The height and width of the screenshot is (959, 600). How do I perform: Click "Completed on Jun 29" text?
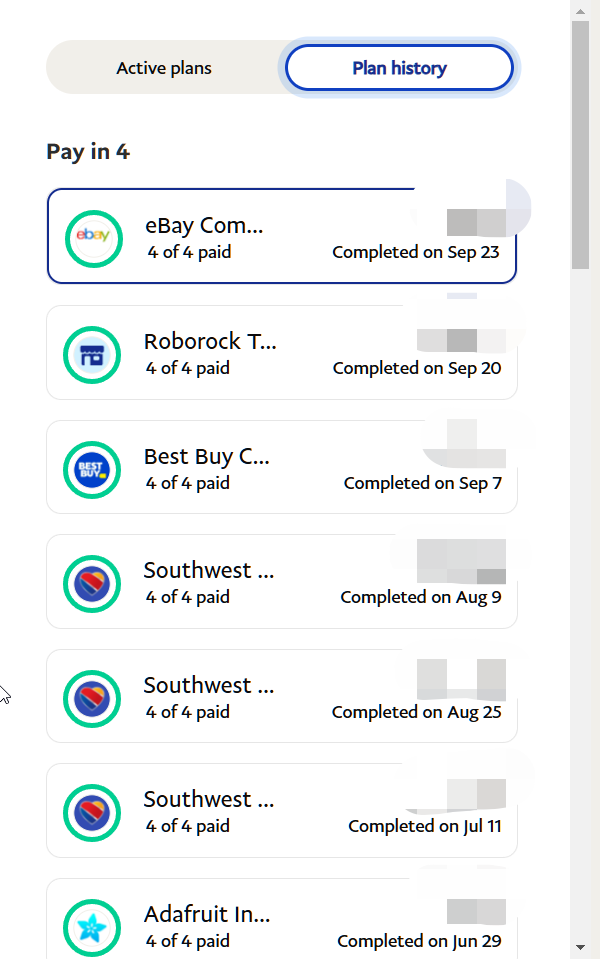coord(419,941)
